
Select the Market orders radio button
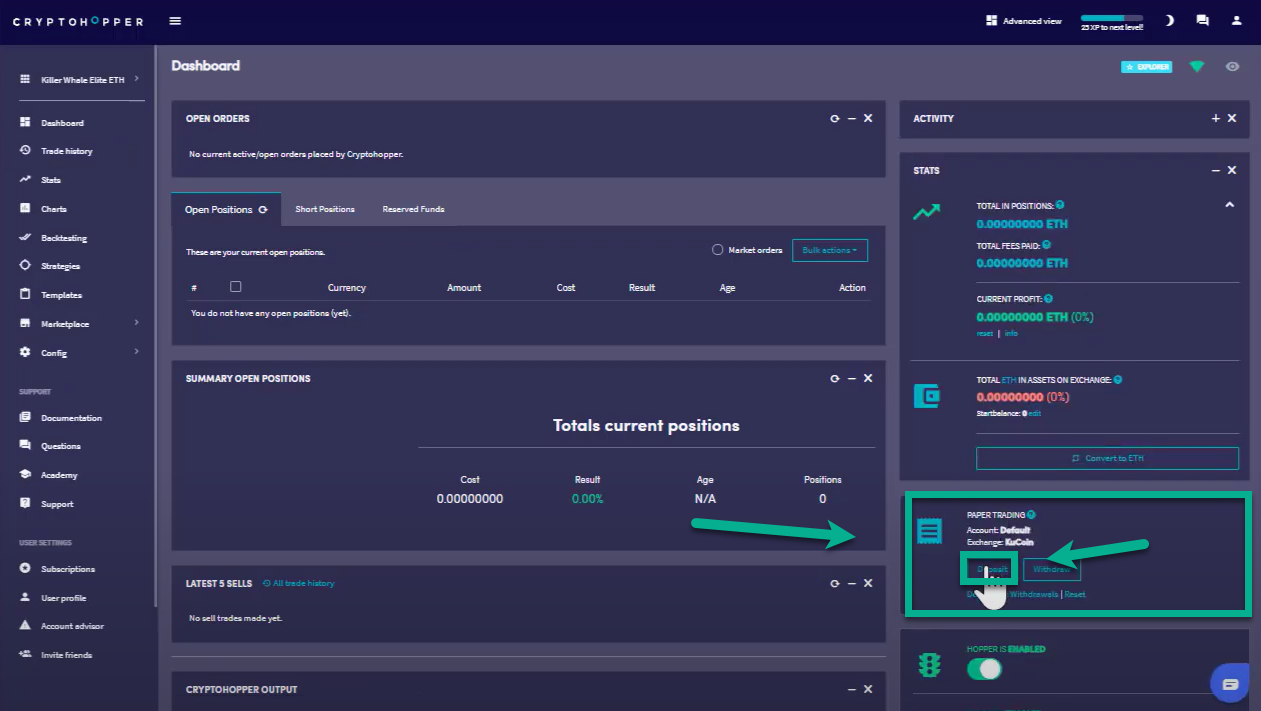[717, 250]
